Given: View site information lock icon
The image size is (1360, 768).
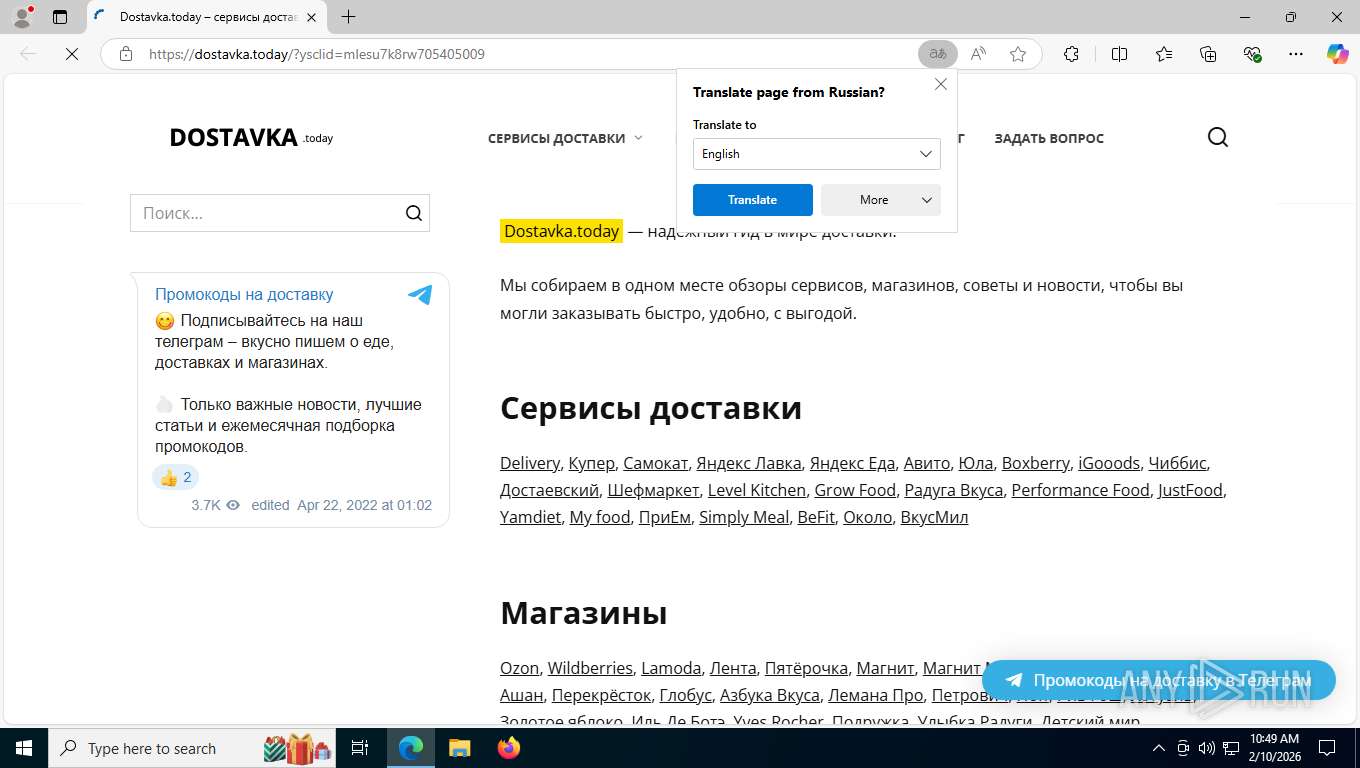Looking at the screenshot, I should click(x=126, y=54).
